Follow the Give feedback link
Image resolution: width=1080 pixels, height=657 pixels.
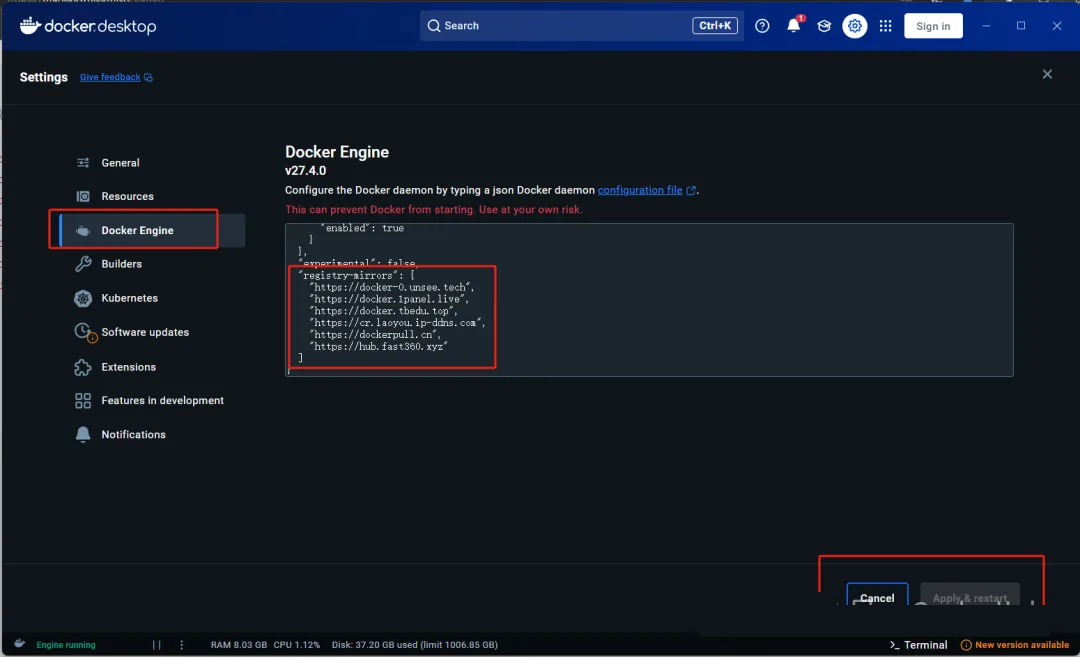(x=110, y=77)
